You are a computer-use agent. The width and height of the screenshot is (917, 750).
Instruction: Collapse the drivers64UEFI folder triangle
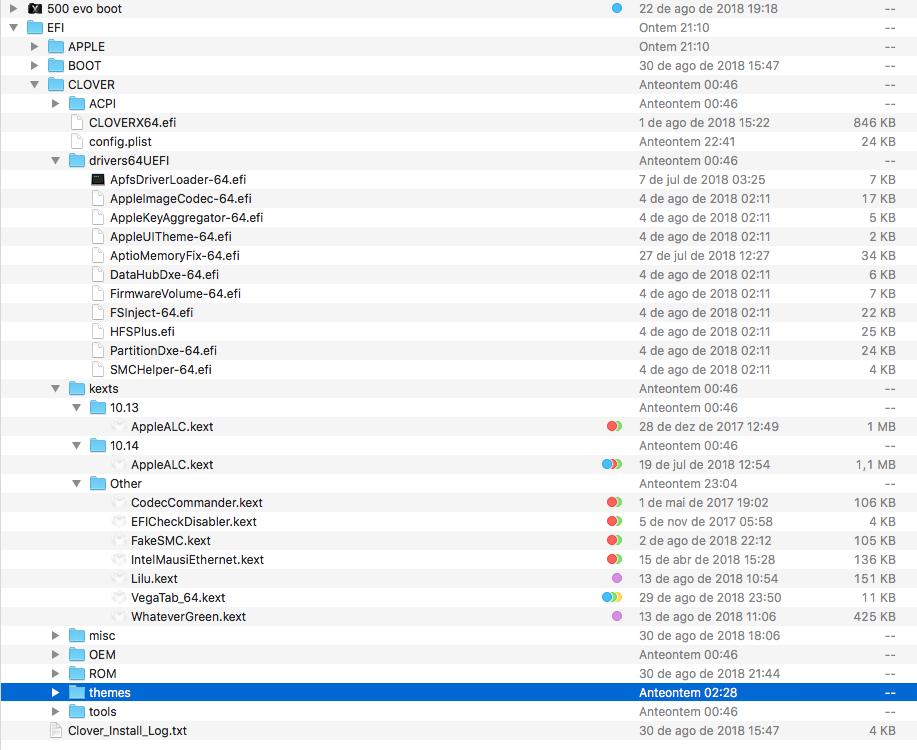[56, 161]
